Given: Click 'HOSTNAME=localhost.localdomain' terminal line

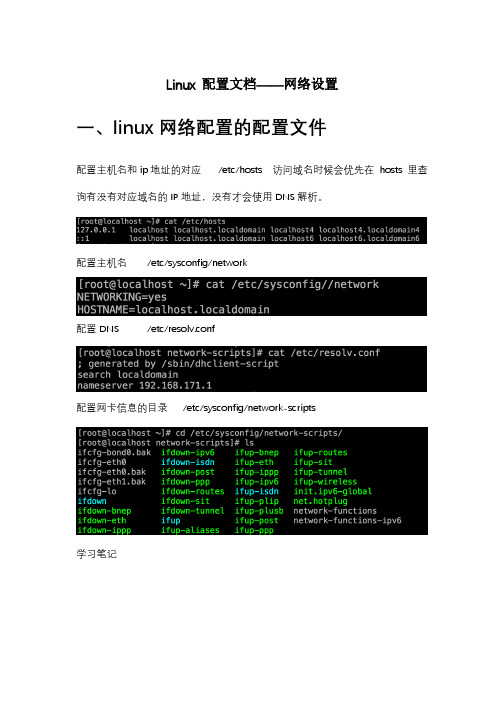Looking at the screenshot, I should (x=173, y=310).
